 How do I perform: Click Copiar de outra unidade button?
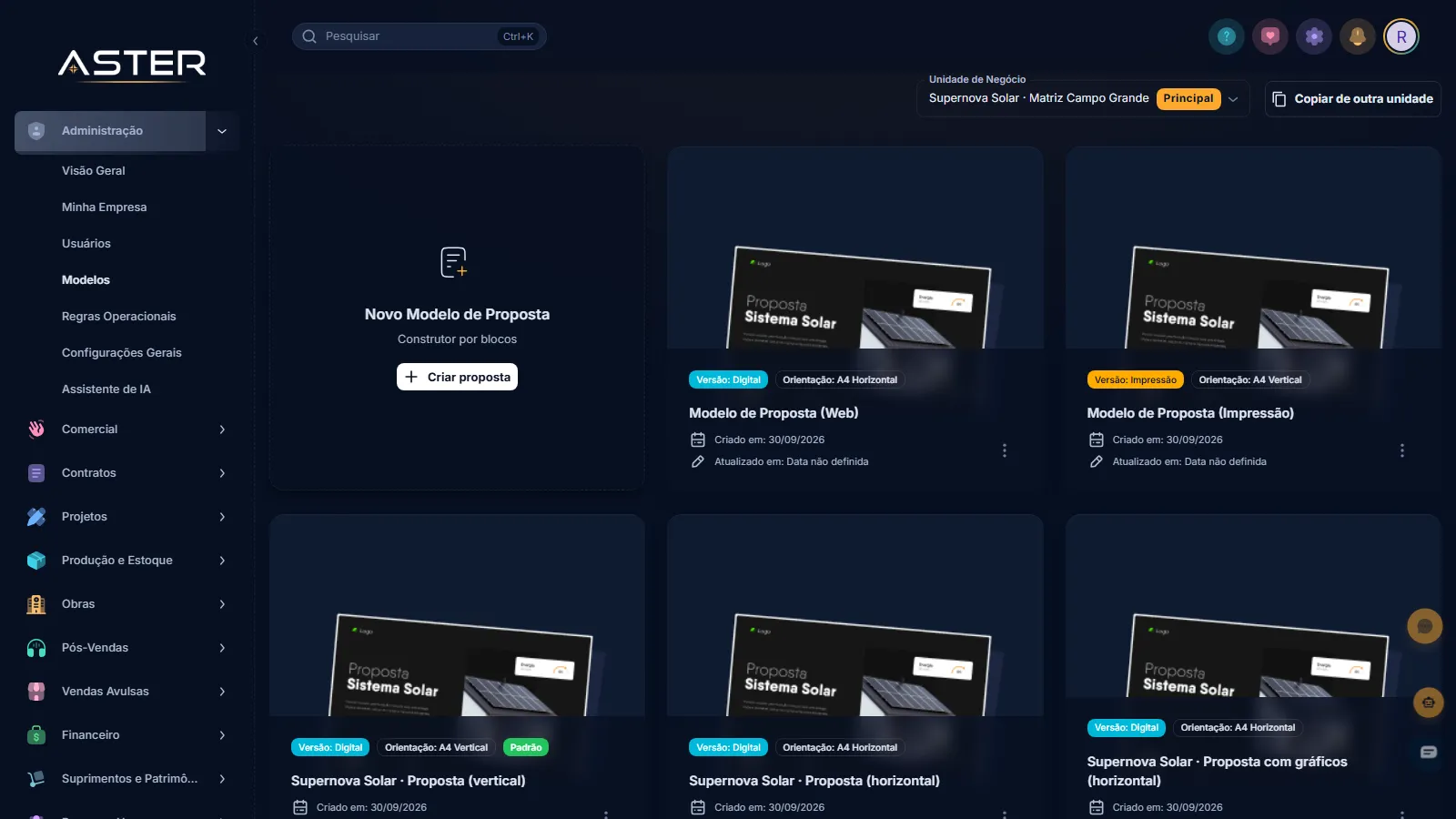click(x=1353, y=98)
